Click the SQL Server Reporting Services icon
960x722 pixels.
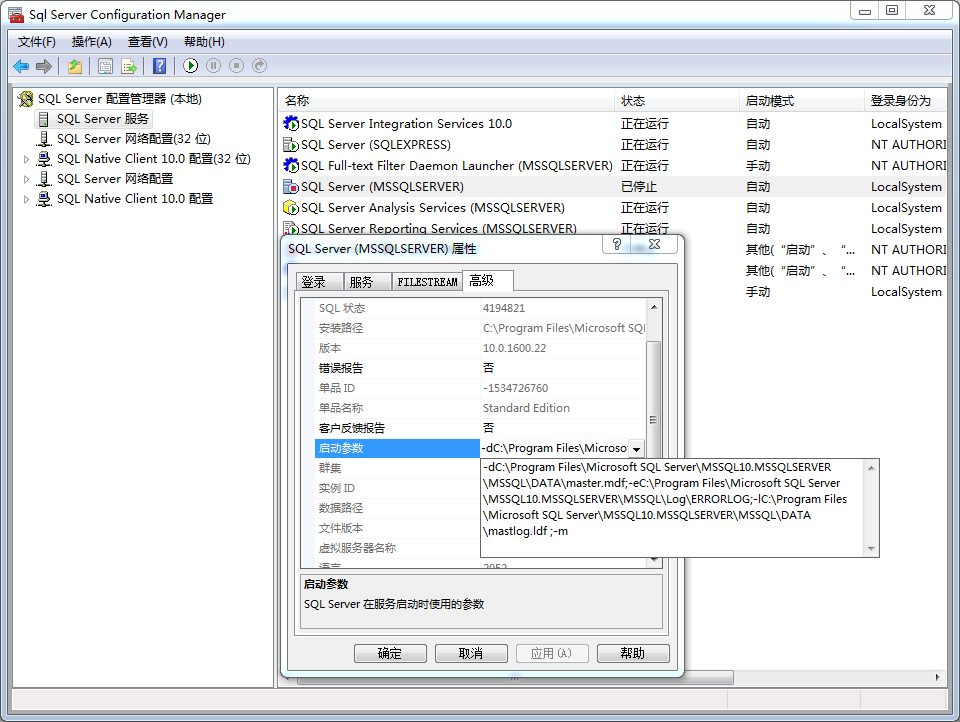tap(291, 228)
